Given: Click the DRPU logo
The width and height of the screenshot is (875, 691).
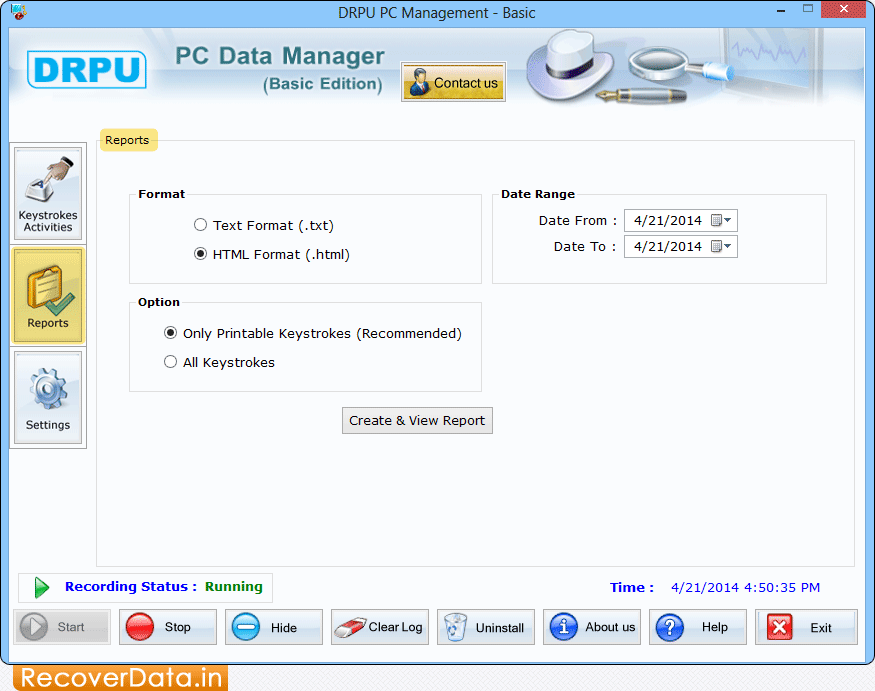Looking at the screenshot, I should [x=87, y=70].
